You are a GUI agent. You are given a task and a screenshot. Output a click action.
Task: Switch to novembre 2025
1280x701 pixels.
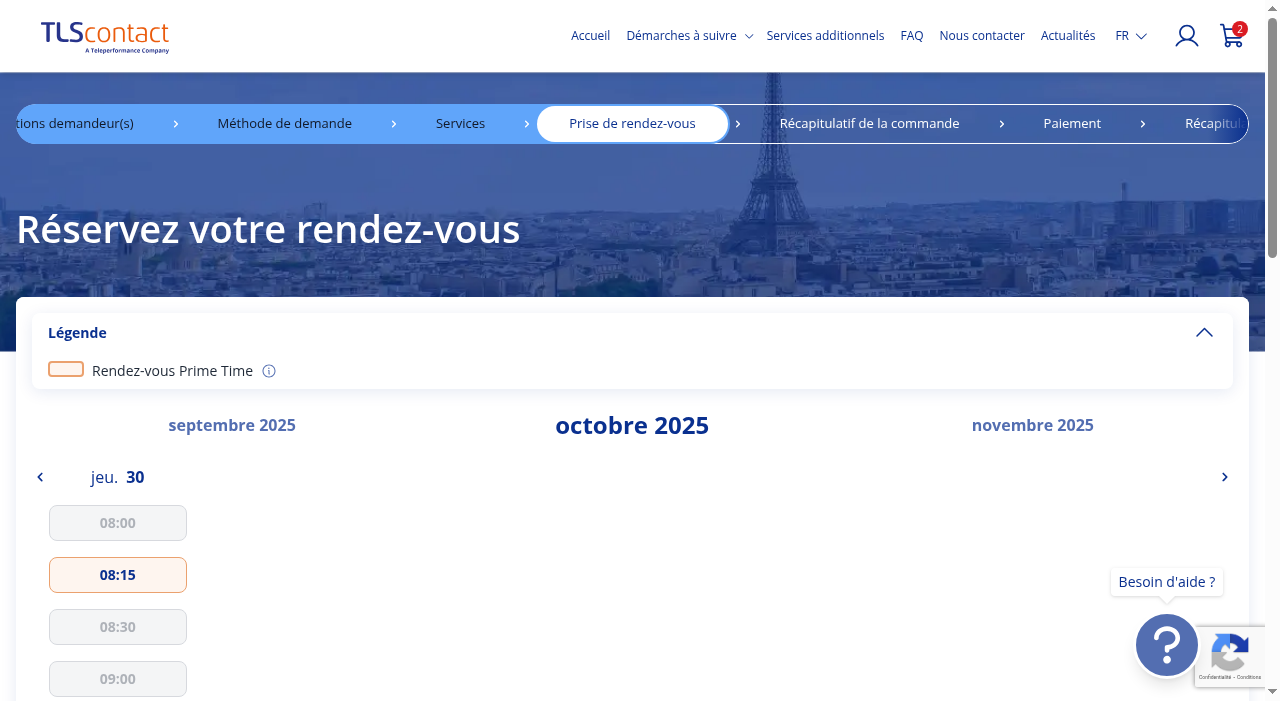(1033, 425)
